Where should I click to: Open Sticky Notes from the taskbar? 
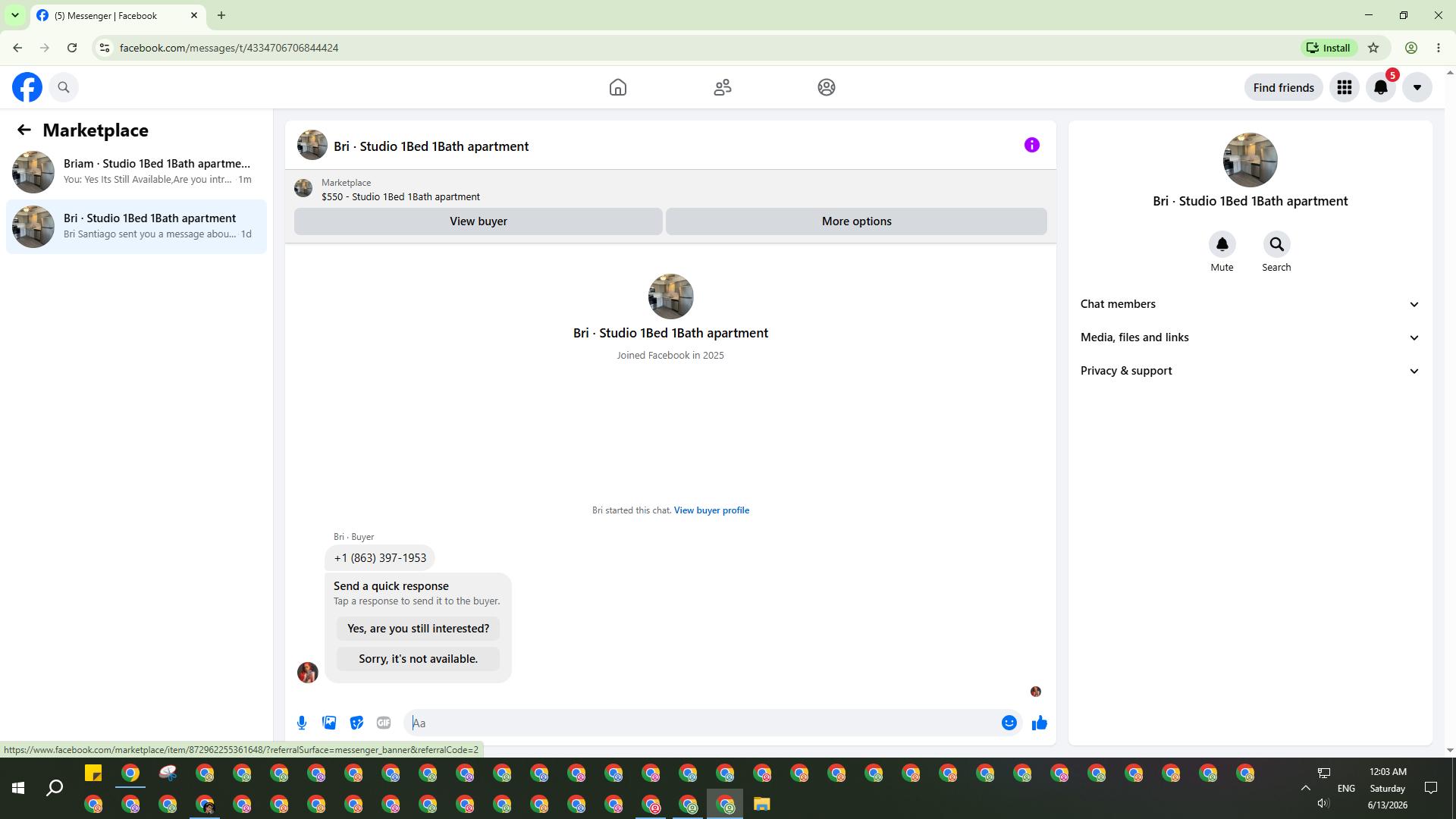tap(93, 773)
